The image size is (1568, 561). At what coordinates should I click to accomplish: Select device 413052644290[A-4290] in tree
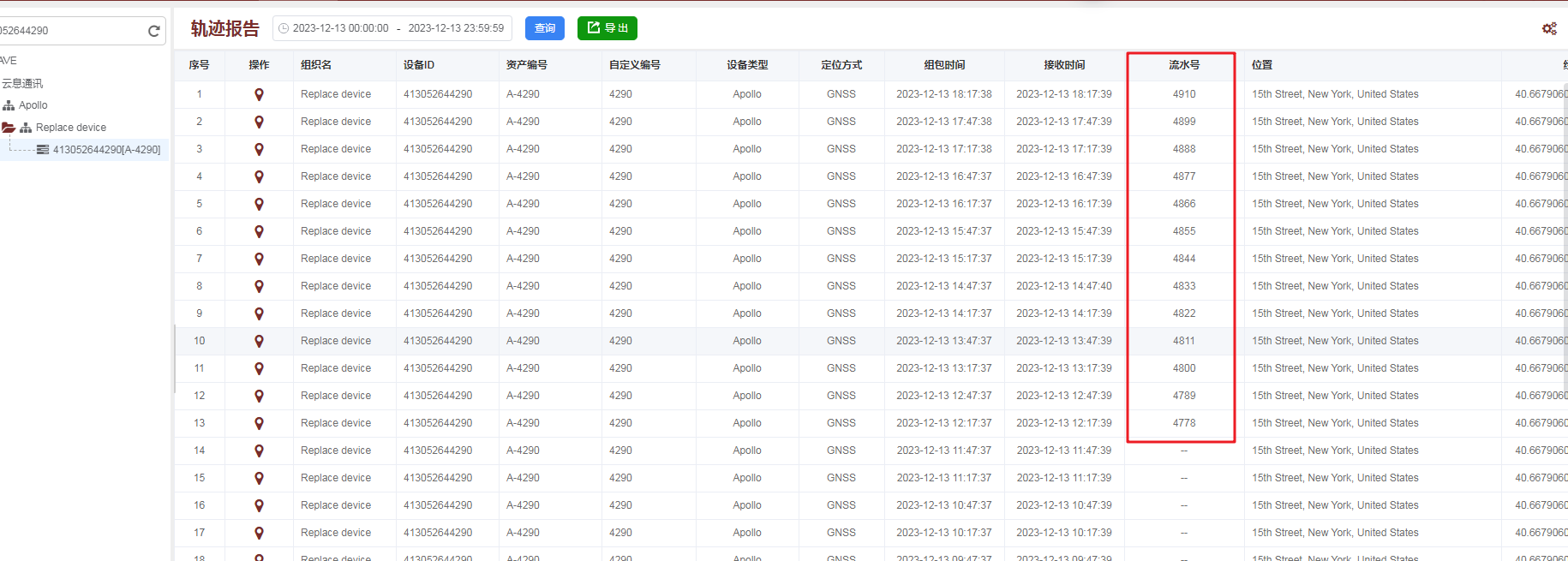[x=106, y=150]
